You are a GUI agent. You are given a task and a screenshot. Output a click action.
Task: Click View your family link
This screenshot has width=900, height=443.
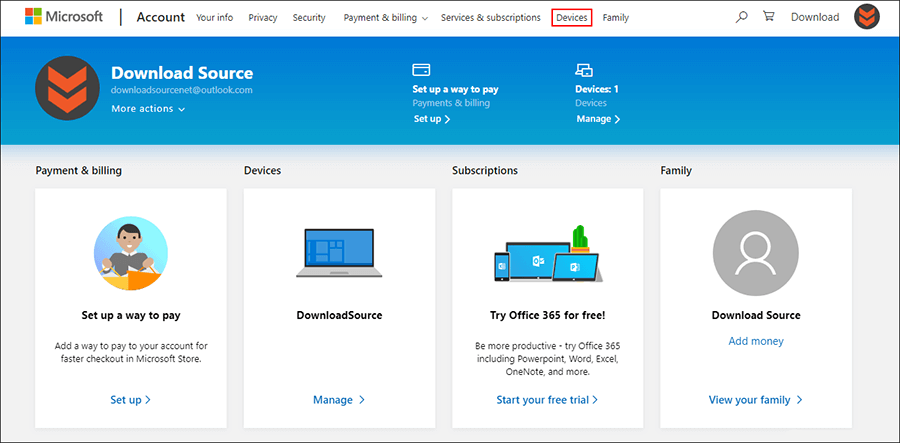pos(755,400)
